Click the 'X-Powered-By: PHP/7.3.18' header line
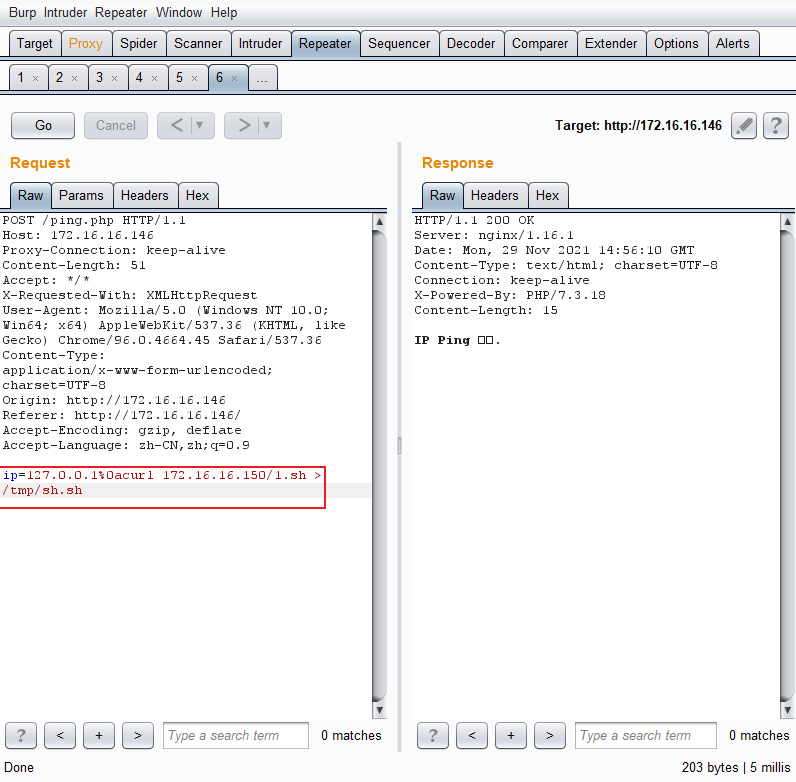Viewport: 796px width, 782px height. 510,295
